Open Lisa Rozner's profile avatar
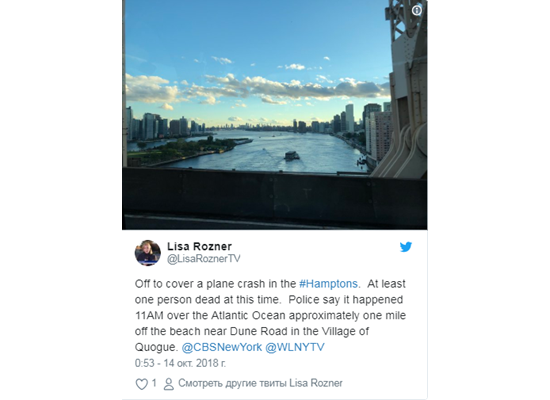The width and height of the screenshot is (550, 400). (148, 253)
